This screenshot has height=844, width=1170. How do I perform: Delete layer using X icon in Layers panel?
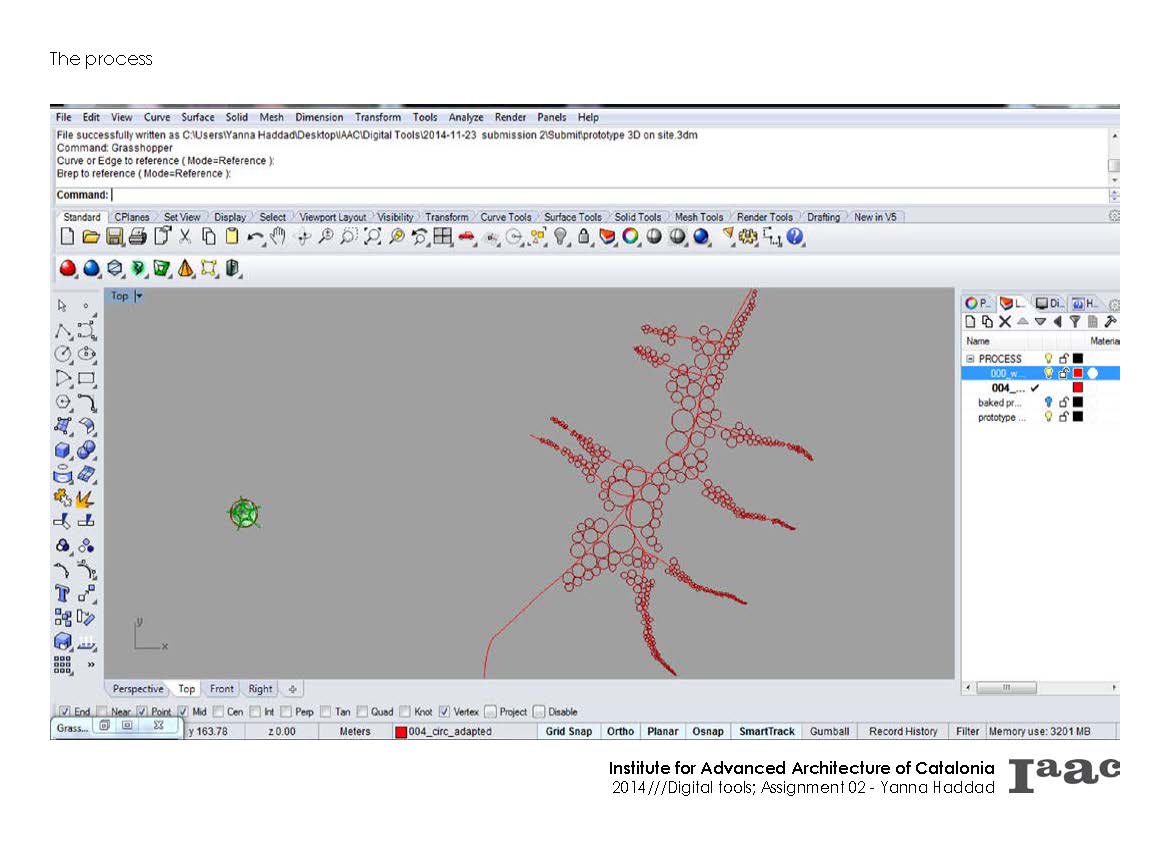click(1005, 322)
